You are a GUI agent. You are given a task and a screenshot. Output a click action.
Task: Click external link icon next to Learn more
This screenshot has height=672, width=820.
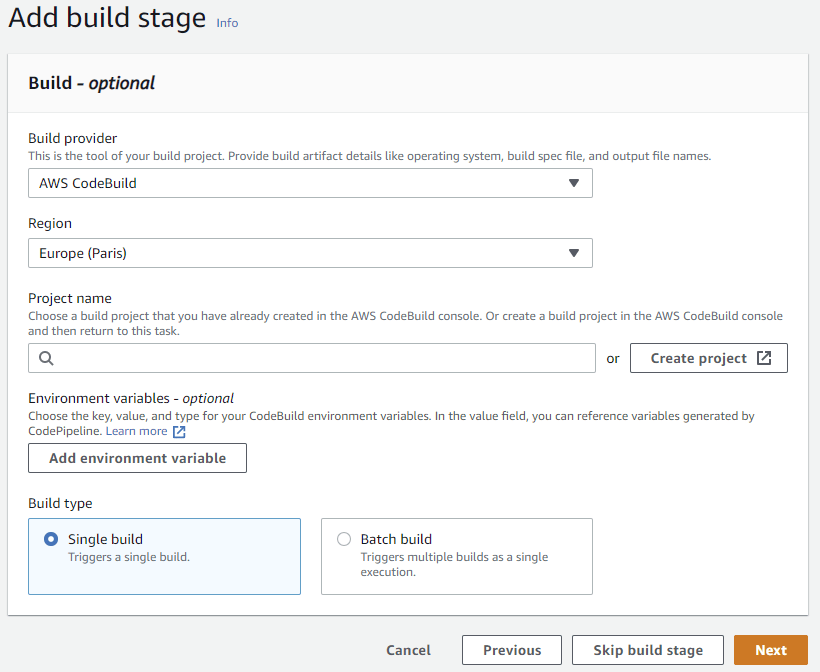coord(179,431)
